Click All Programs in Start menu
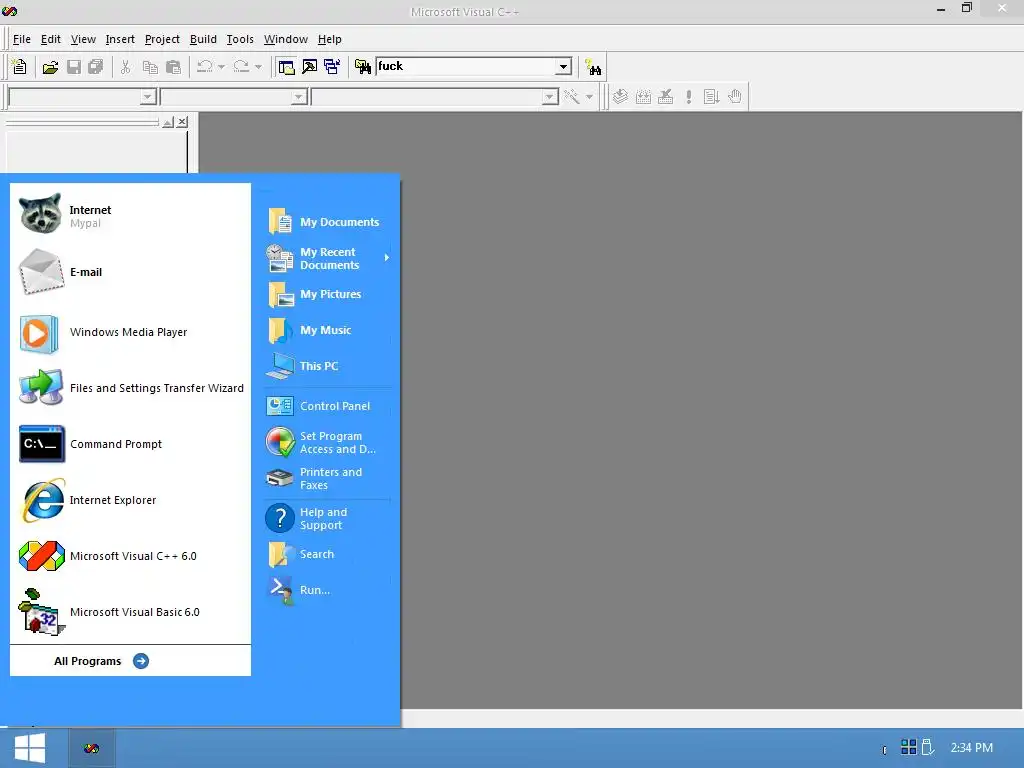Viewport: 1024px width, 768px height. [x=101, y=661]
